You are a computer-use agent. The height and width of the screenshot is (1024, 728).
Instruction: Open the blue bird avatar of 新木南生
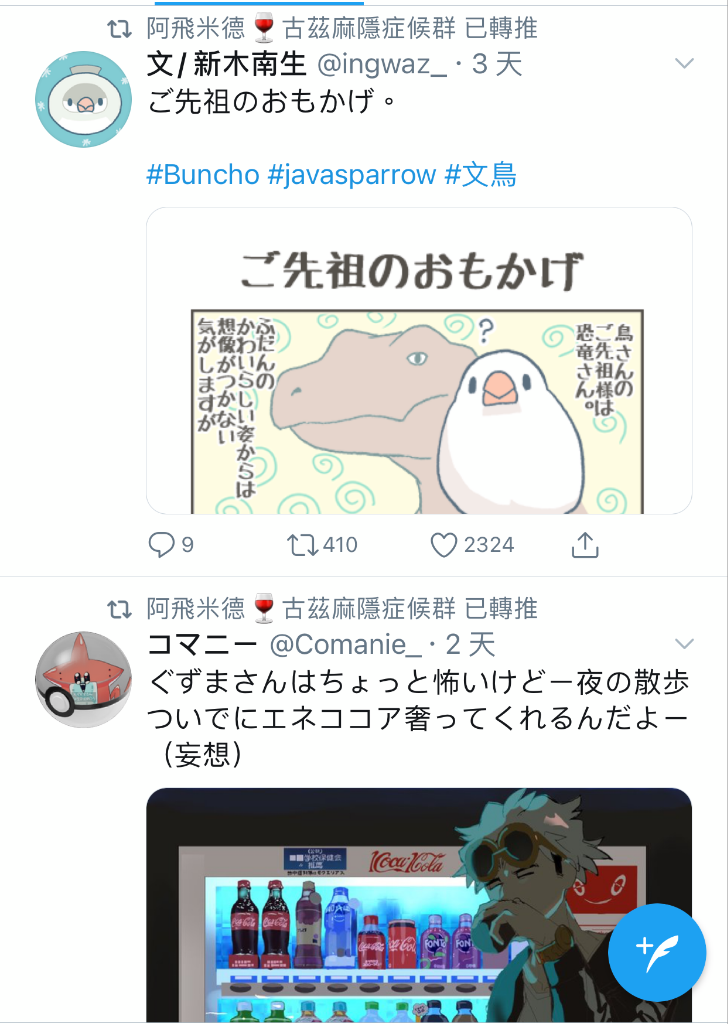pyautogui.click(x=84, y=99)
